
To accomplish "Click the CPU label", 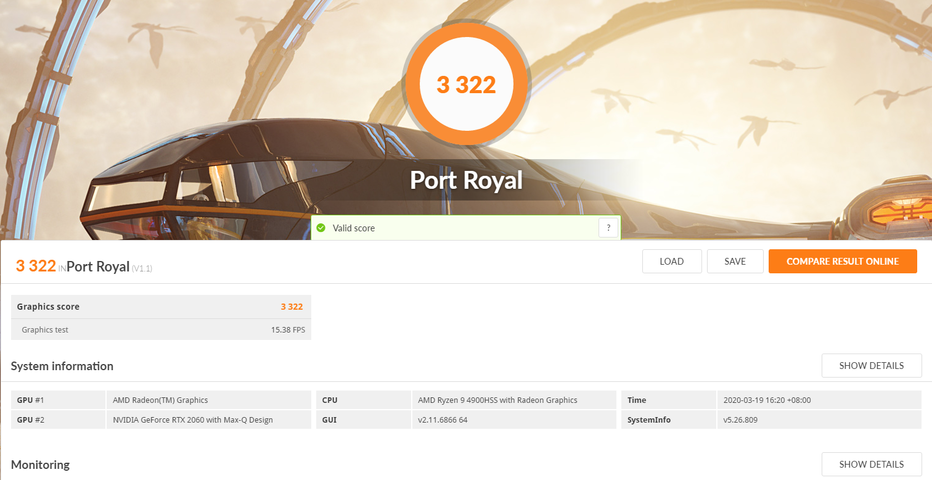I will tap(330, 400).
